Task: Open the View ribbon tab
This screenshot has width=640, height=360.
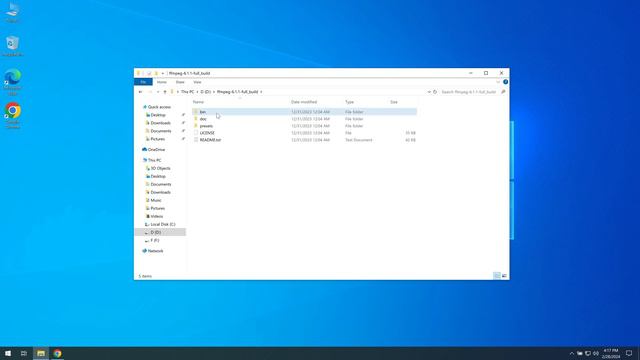Action: click(x=197, y=82)
